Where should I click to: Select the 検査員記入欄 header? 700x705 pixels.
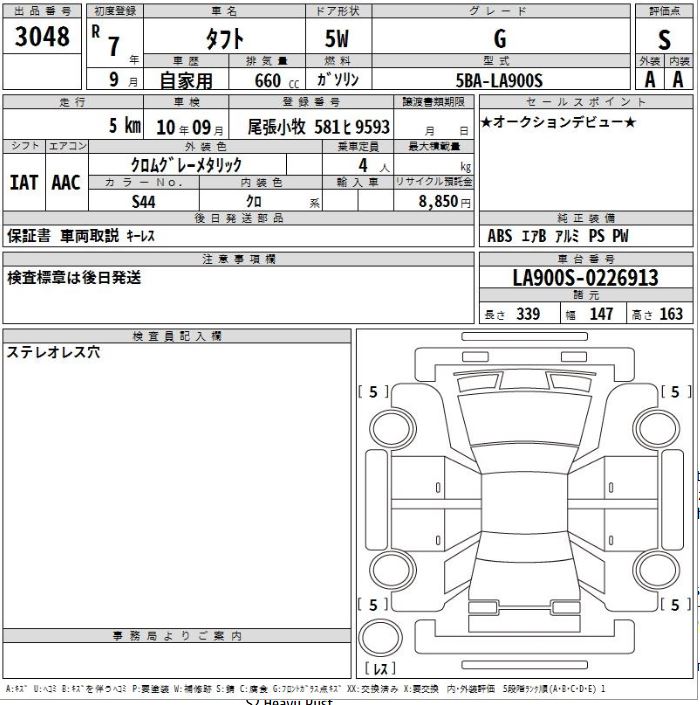click(177, 336)
